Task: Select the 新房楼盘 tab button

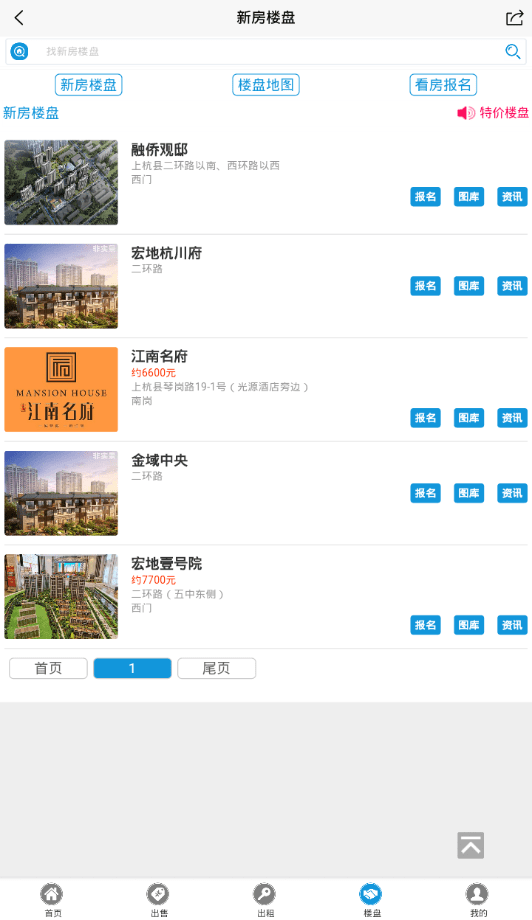Action: pos(89,85)
